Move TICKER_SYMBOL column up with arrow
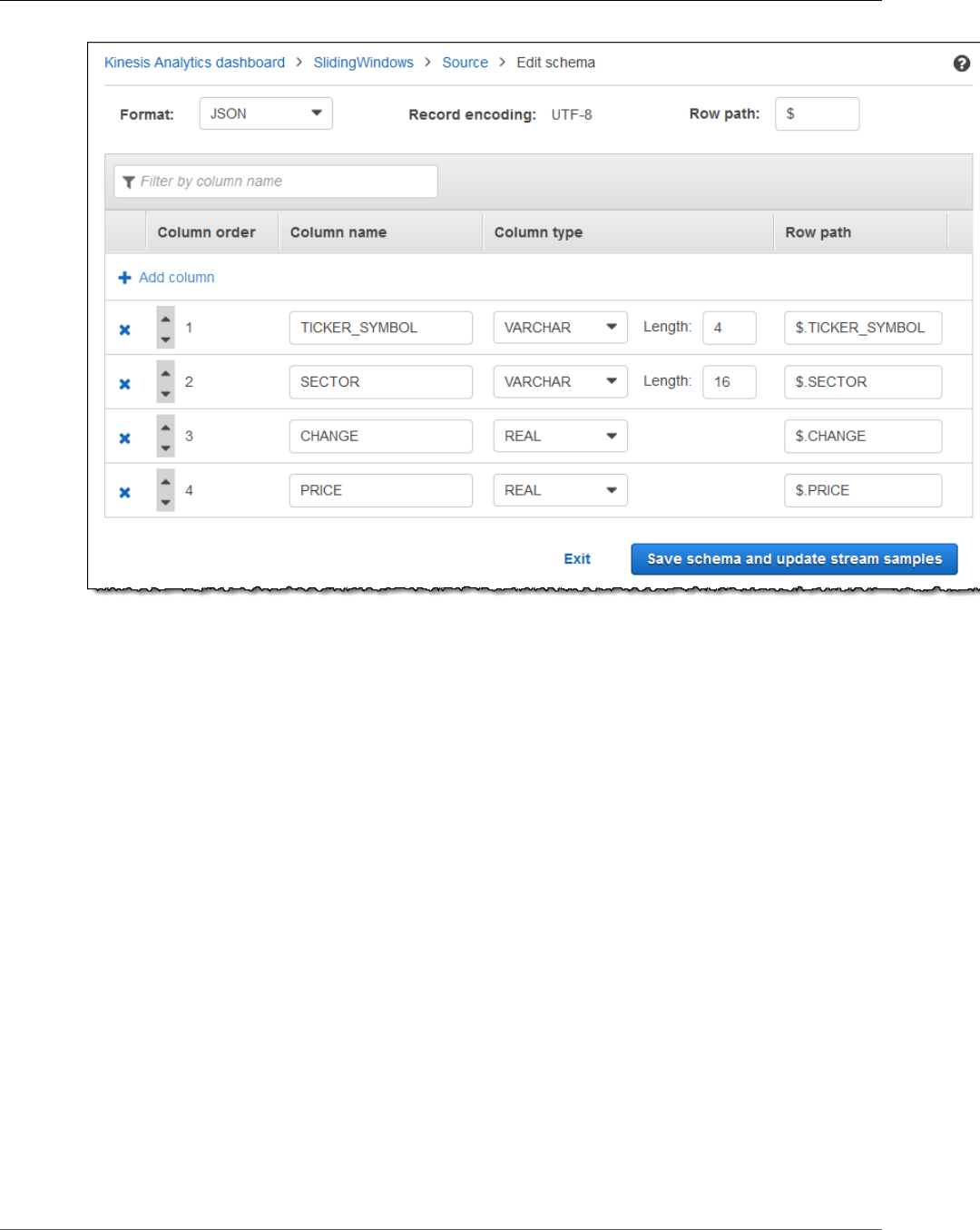This screenshot has height=1230, width=980. (165, 319)
